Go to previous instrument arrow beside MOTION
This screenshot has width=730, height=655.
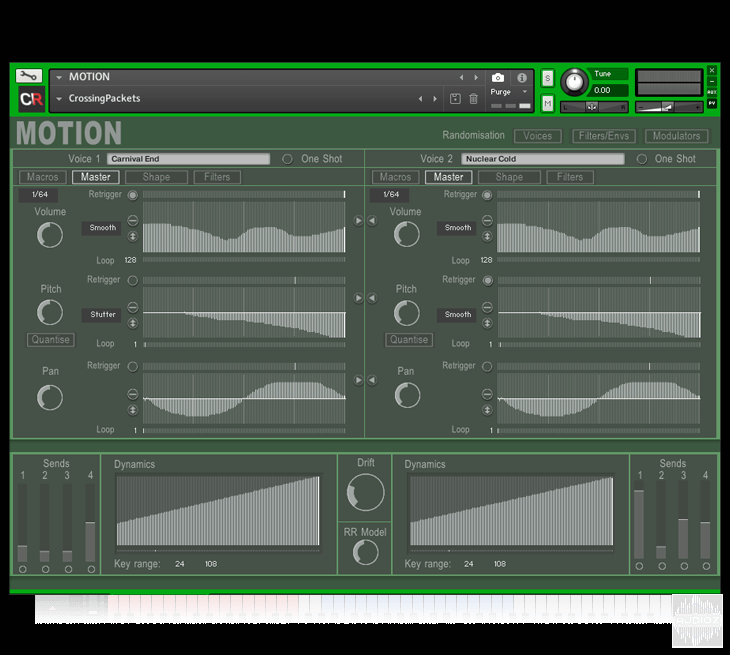(x=461, y=77)
